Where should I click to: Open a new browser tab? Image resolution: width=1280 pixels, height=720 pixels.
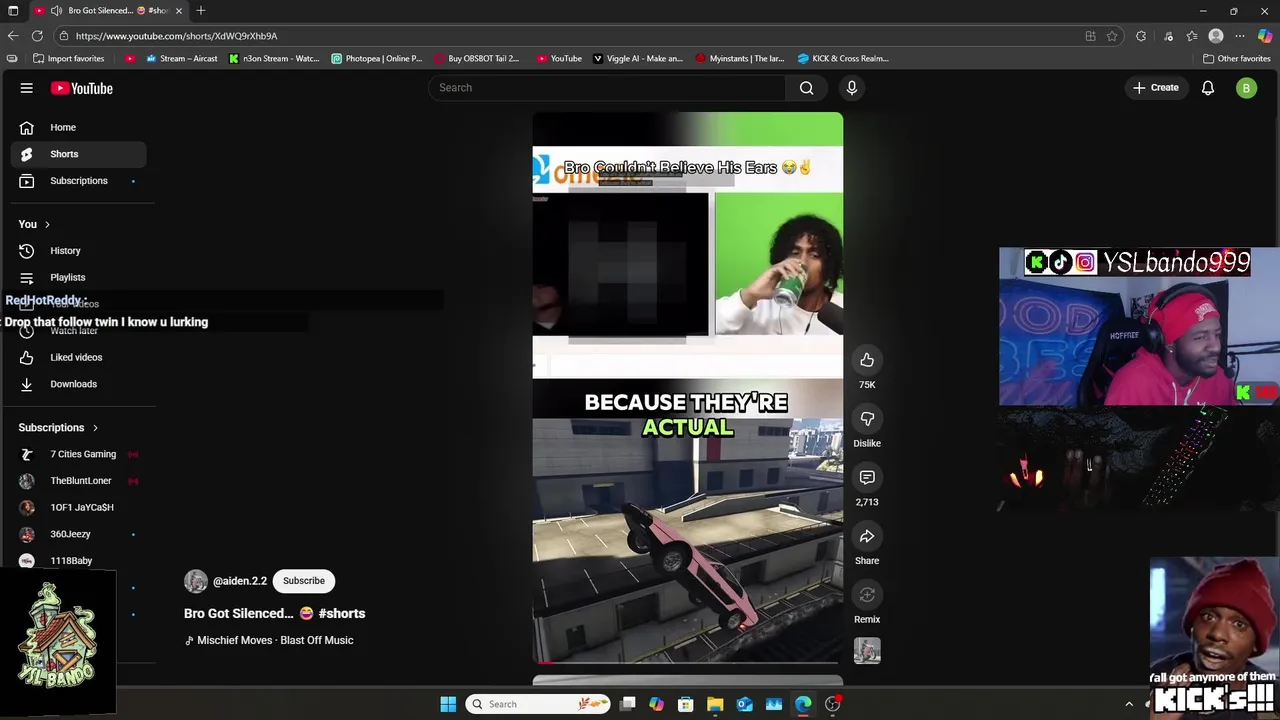click(201, 11)
